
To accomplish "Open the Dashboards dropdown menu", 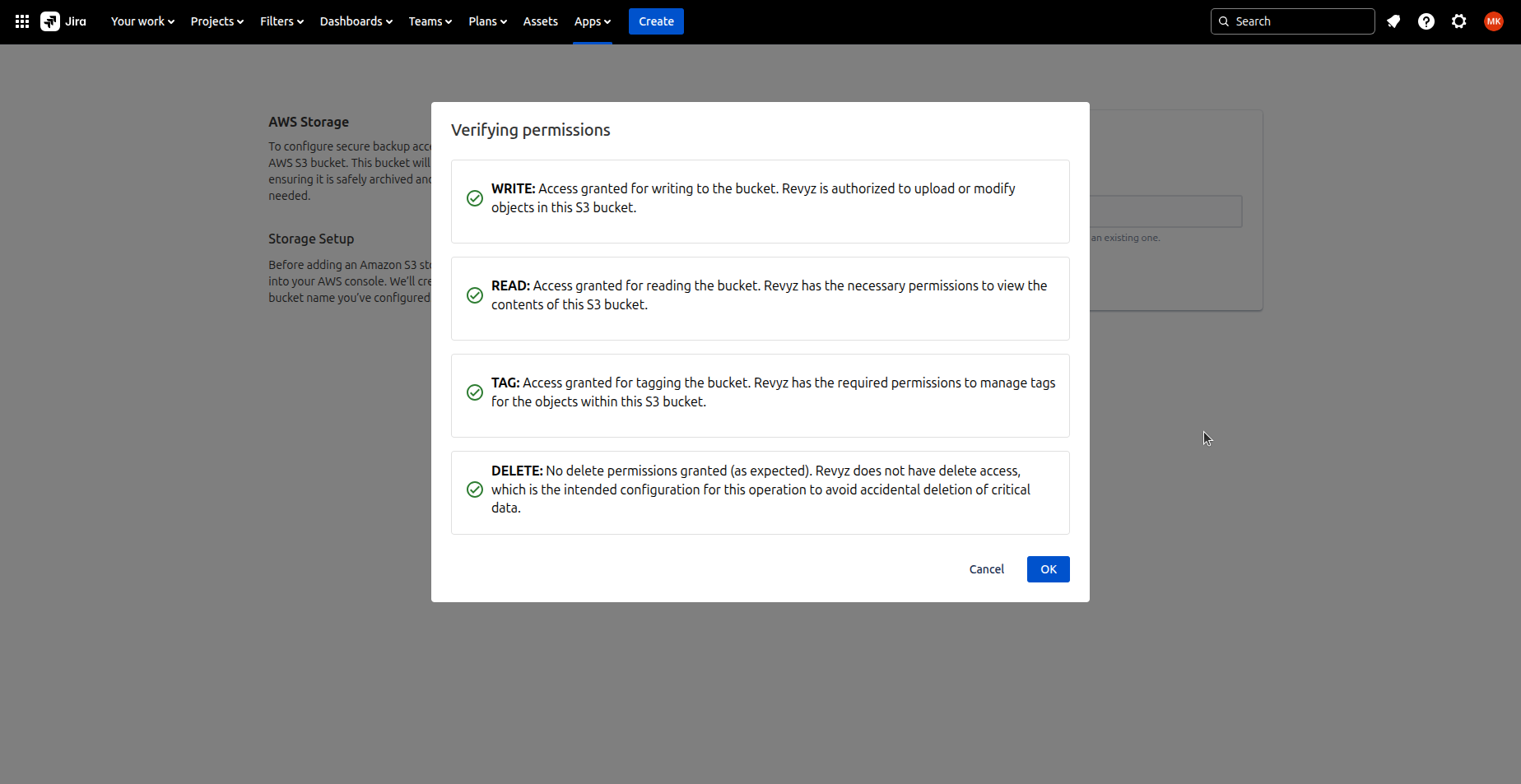I will pos(356,21).
